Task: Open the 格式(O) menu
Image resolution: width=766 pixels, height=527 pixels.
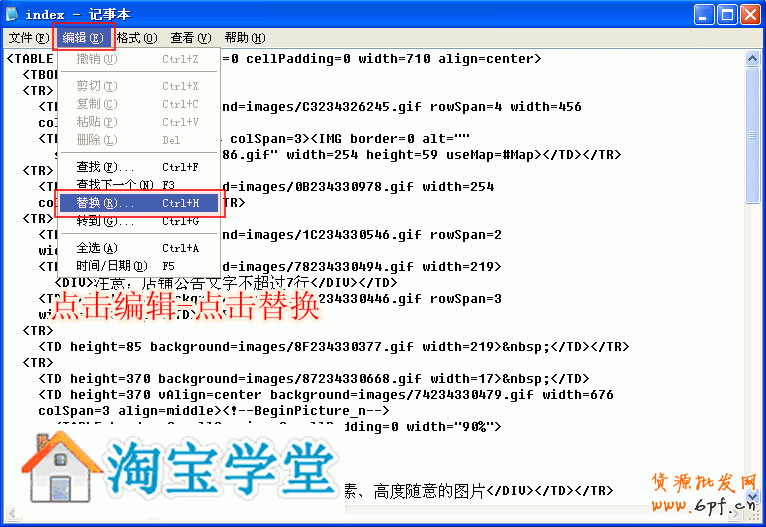Action: coord(136,38)
